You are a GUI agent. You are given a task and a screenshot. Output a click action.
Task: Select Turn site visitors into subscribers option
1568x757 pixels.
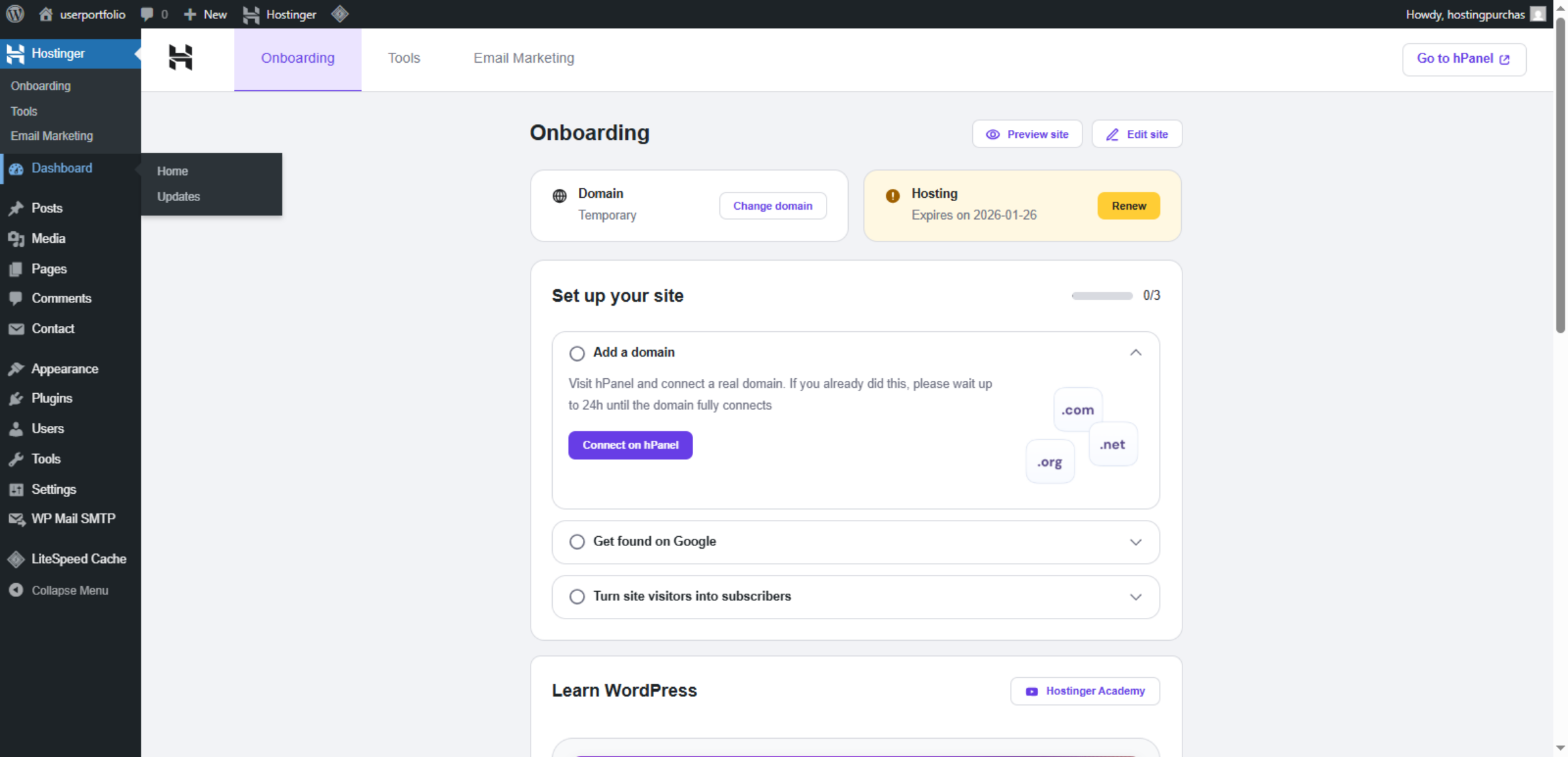coord(577,596)
